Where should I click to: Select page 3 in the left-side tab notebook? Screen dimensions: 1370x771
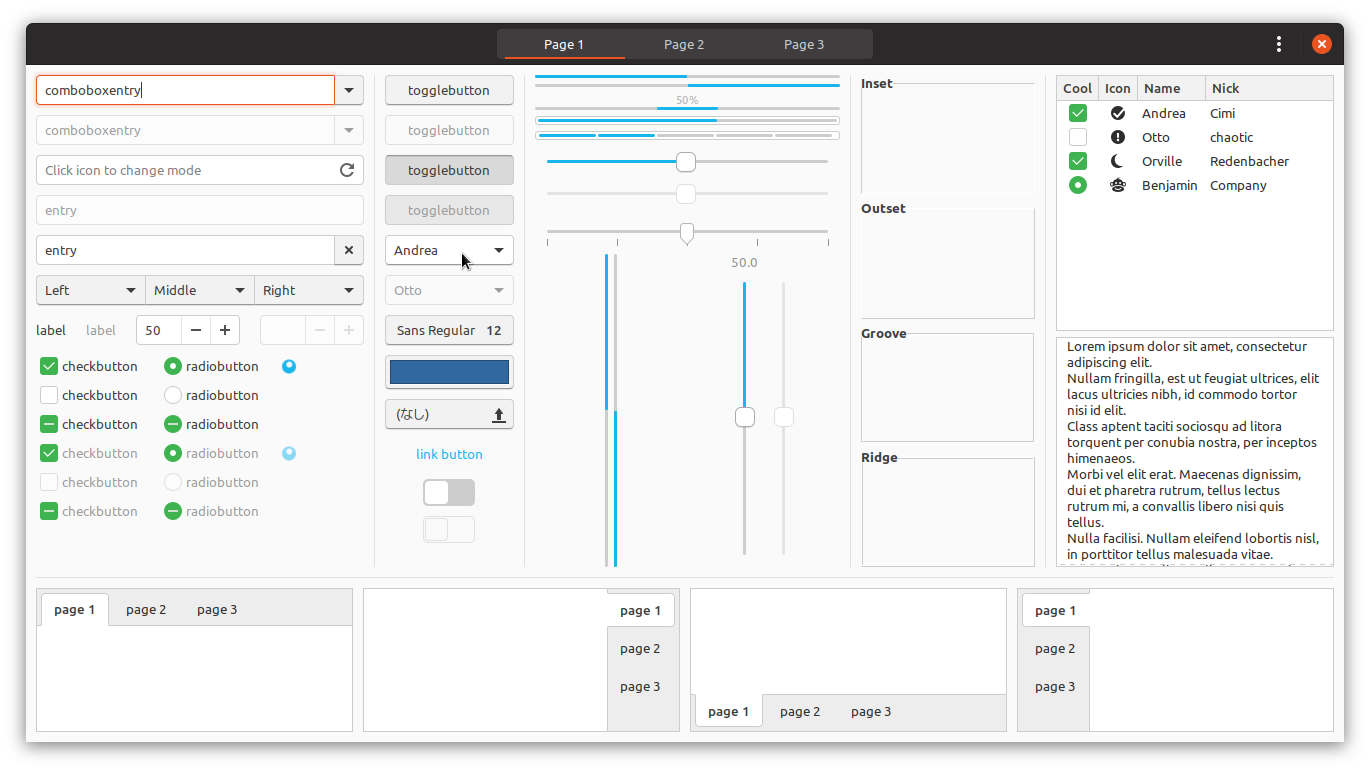click(x=1055, y=686)
